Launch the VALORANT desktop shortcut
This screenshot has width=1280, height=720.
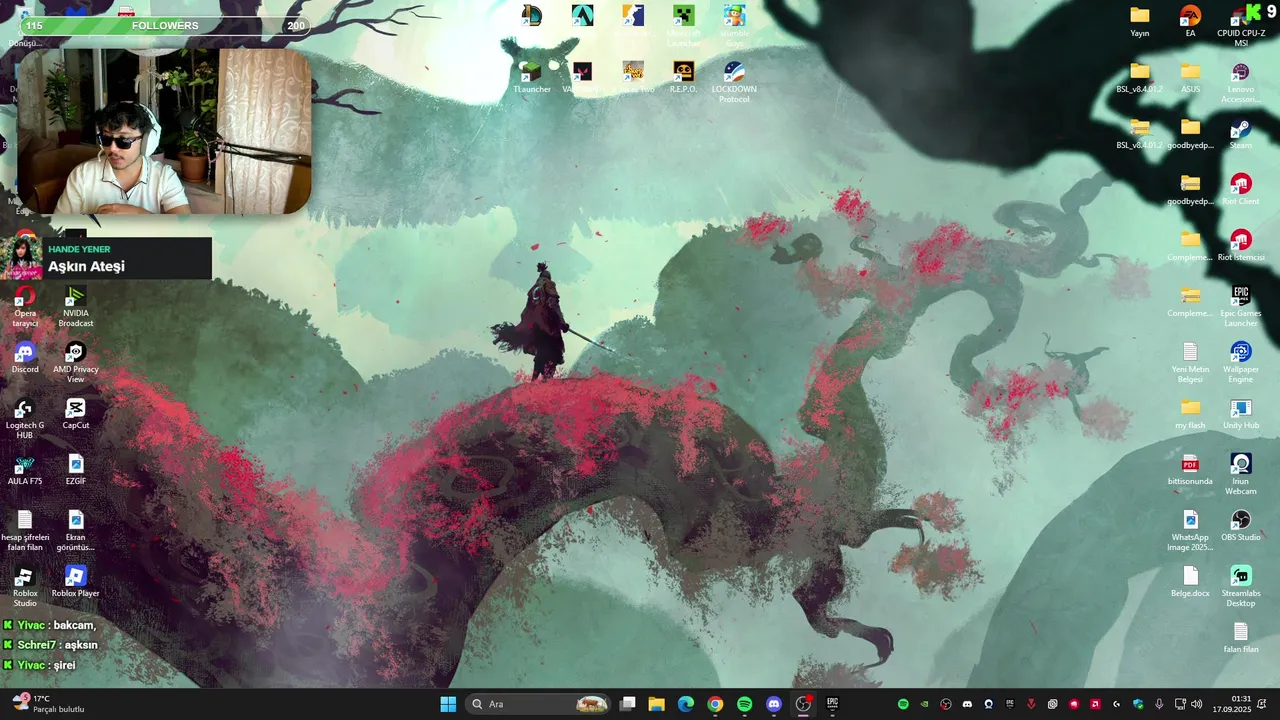point(582,77)
